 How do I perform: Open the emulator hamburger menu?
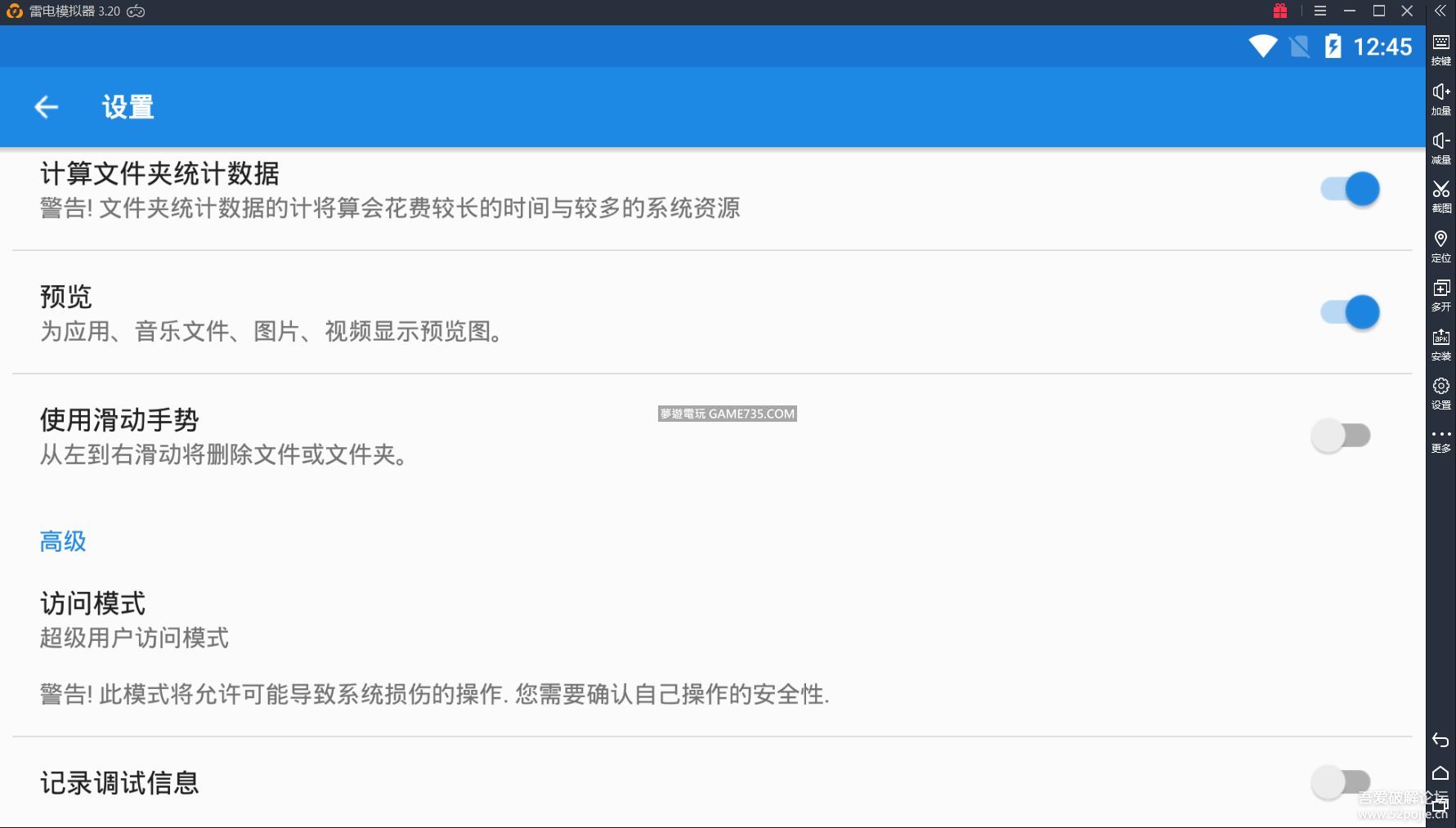1320,11
